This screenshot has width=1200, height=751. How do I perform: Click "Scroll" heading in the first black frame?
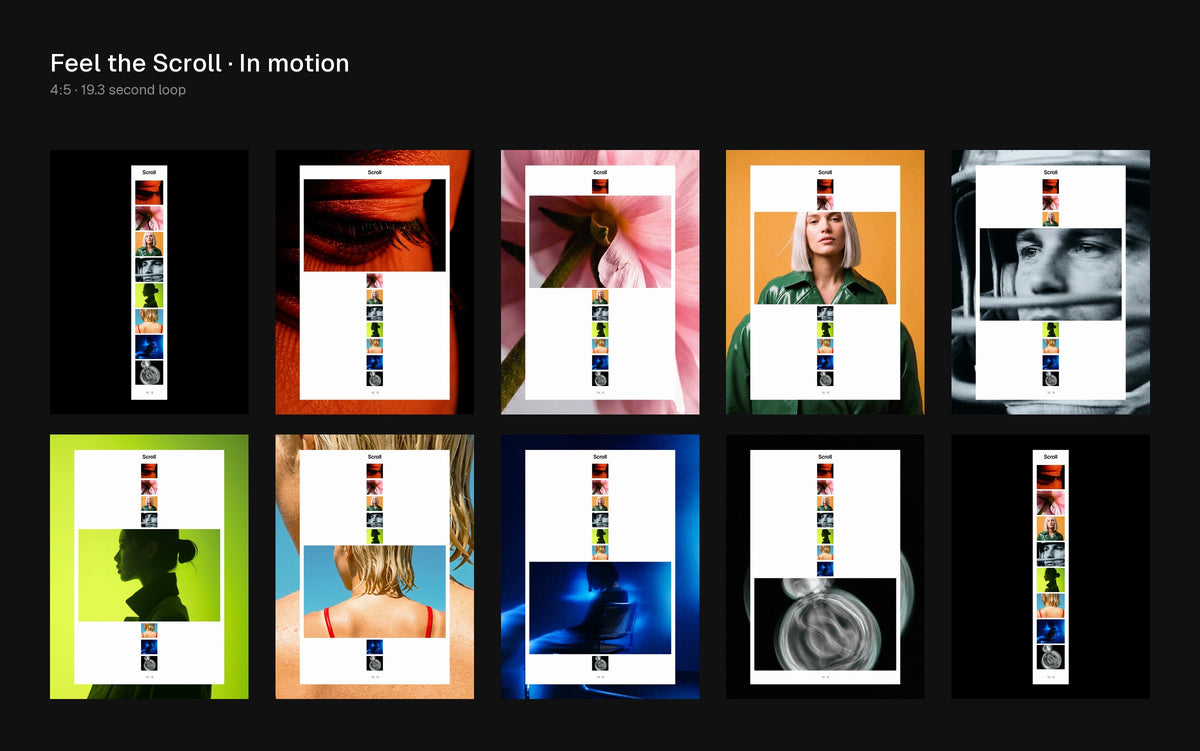pyautogui.click(x=149, y=172)
